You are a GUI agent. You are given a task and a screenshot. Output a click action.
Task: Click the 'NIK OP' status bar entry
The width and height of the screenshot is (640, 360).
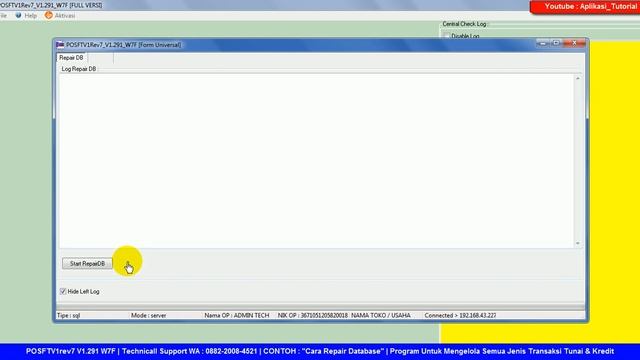(313, 316)
